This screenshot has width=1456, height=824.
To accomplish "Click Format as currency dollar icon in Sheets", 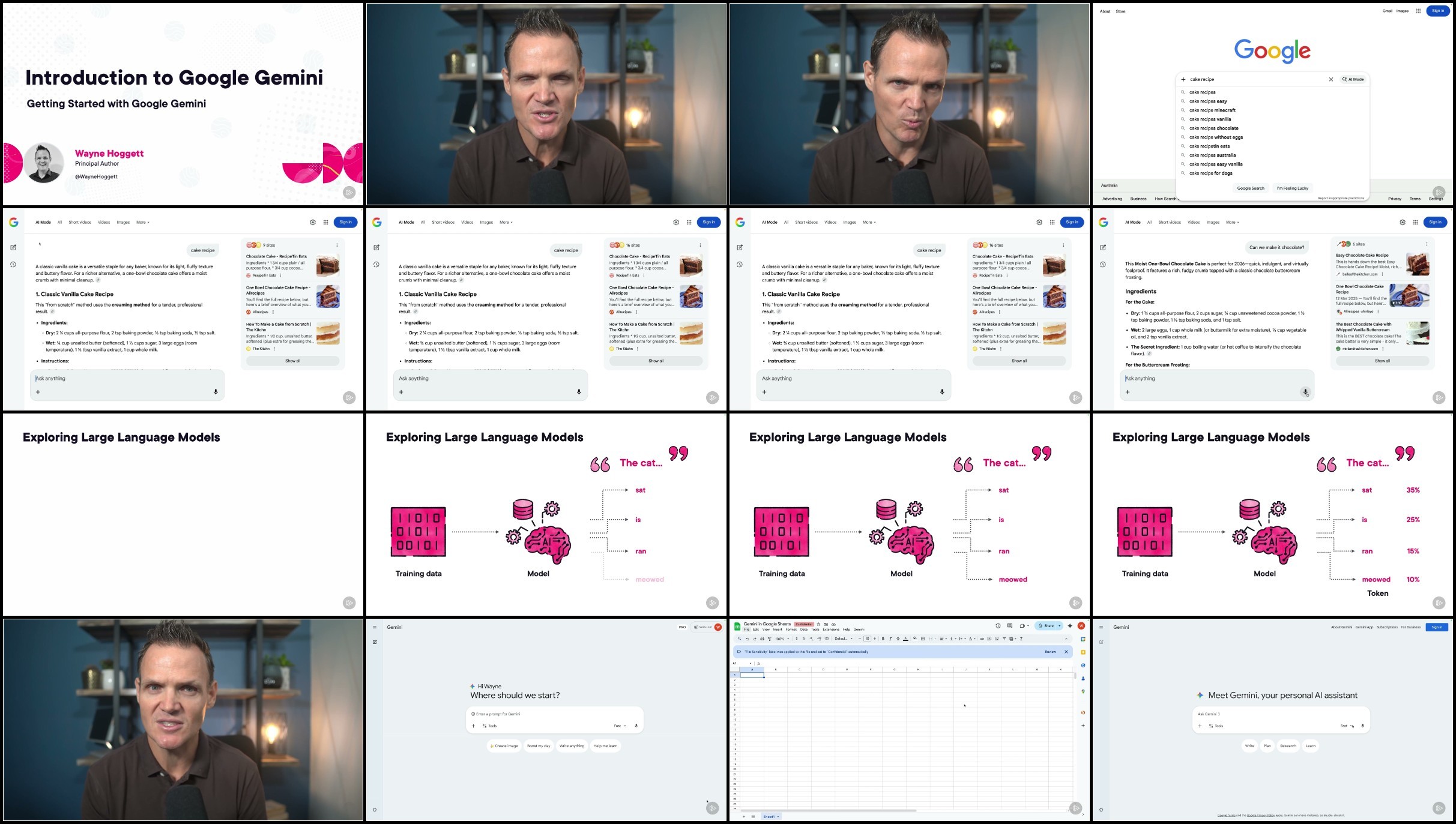I will pyautogui.click(x=797, y=639).
